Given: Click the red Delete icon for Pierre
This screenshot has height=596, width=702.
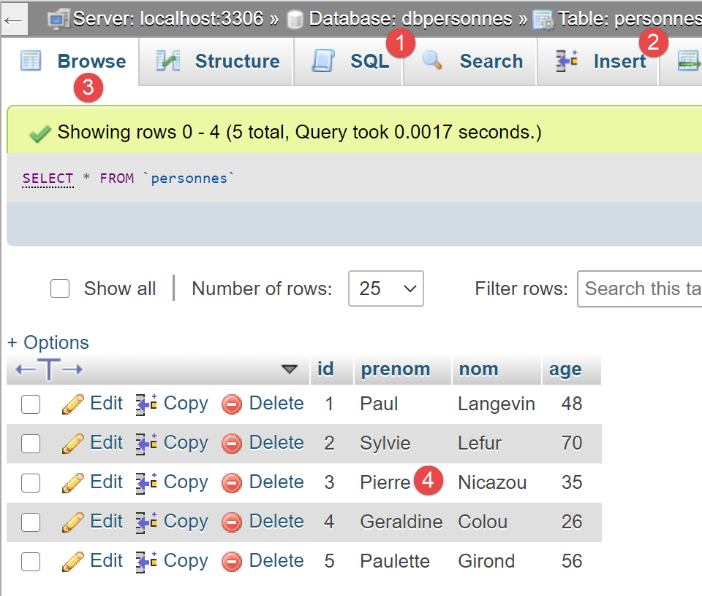Looking at the screenshot, I should click(232, 483).
